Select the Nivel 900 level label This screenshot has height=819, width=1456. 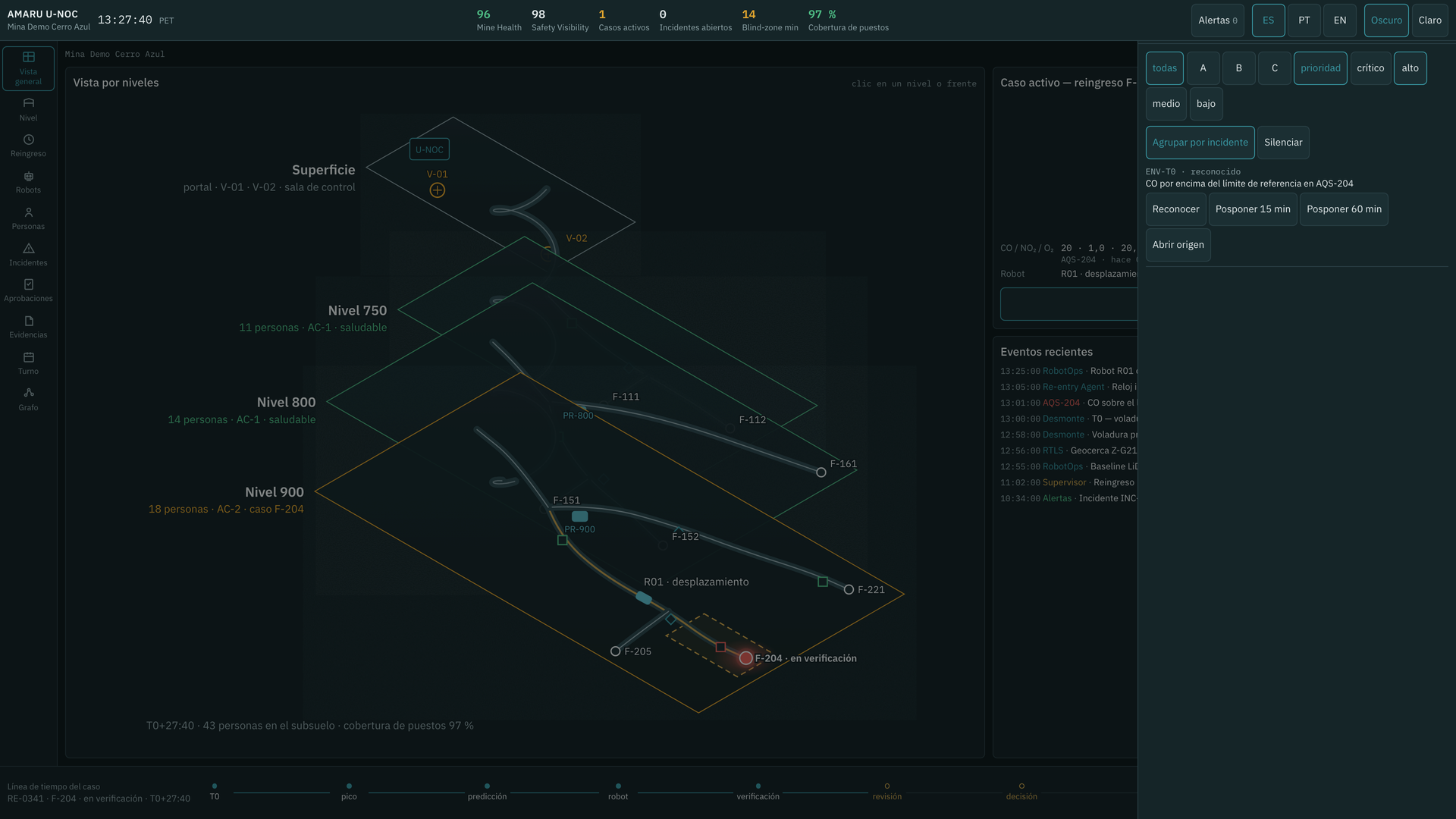[274, 492]
